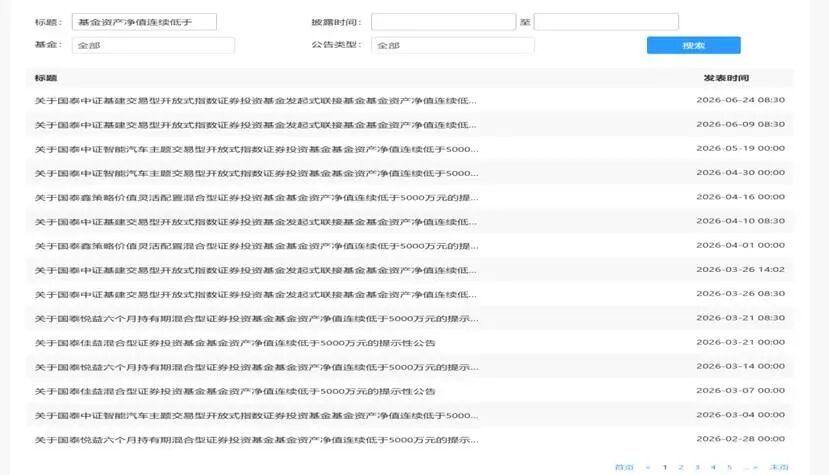Image resolution: width=829 pixels, height=475 pixels.
Task: Open the 智能汽车 announcement title dated 2026-03-04
Action: pos(256,415)
